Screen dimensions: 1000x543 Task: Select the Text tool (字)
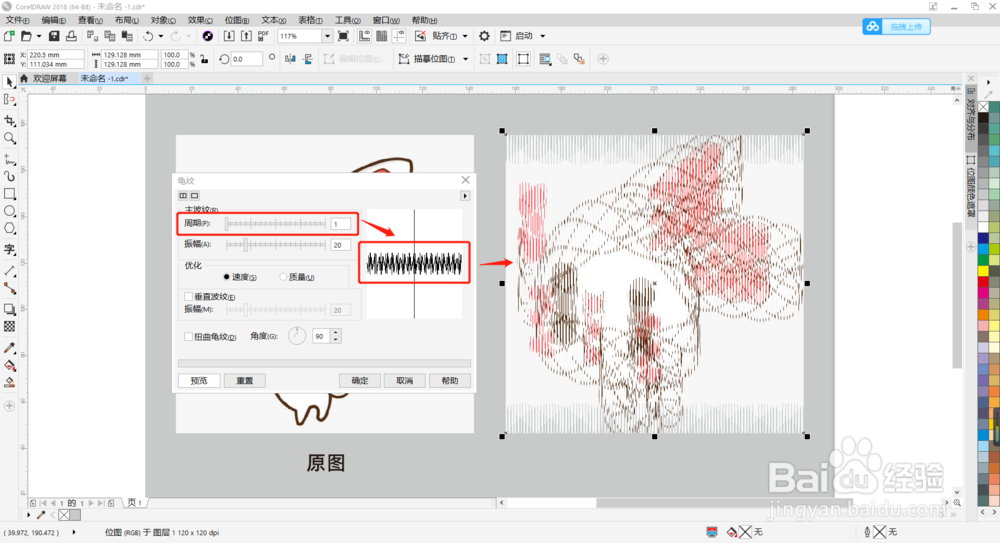point(10,249)
